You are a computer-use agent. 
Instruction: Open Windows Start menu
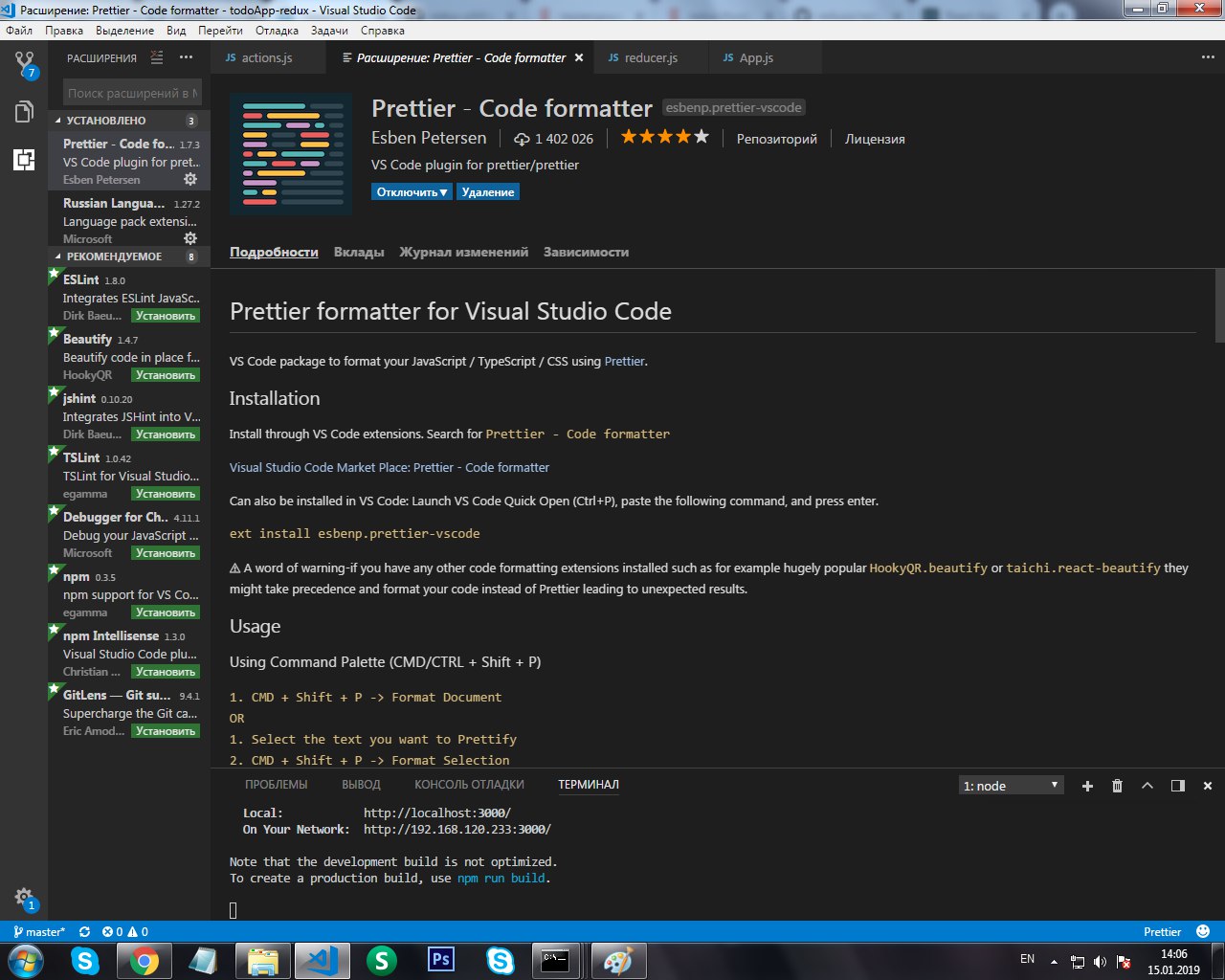[x=26, y=960]
